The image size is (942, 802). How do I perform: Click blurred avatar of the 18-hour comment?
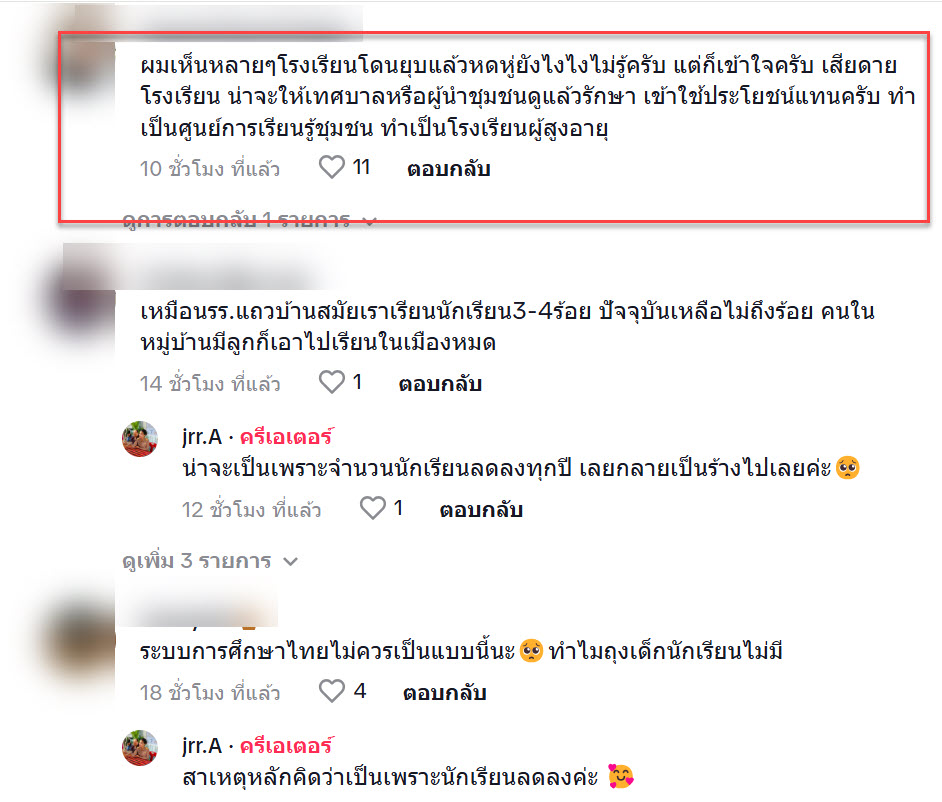tap(84, 642)
